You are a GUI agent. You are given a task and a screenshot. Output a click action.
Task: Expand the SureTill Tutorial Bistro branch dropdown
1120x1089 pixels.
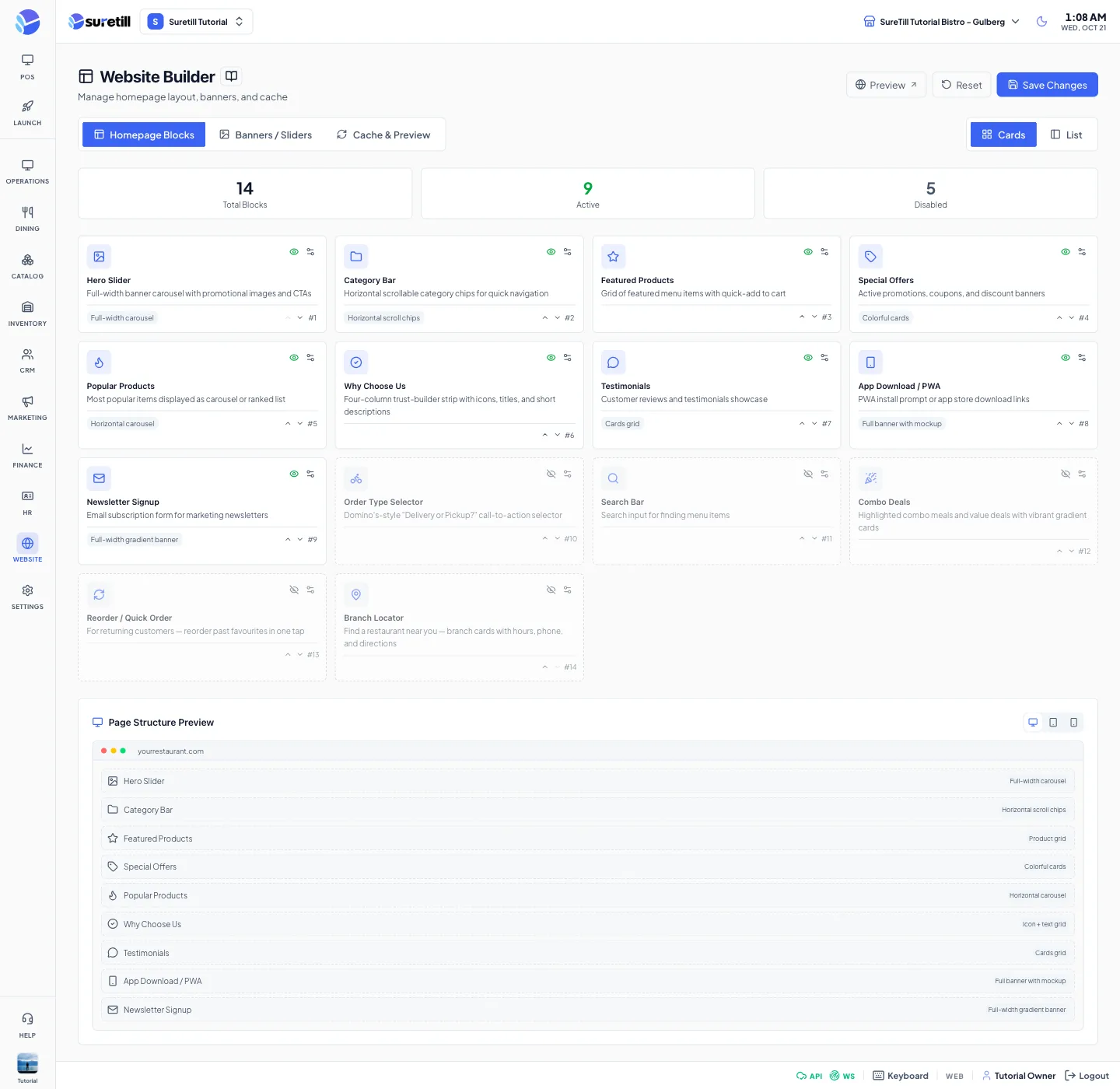pyautogui.click(x=941, y=22)
